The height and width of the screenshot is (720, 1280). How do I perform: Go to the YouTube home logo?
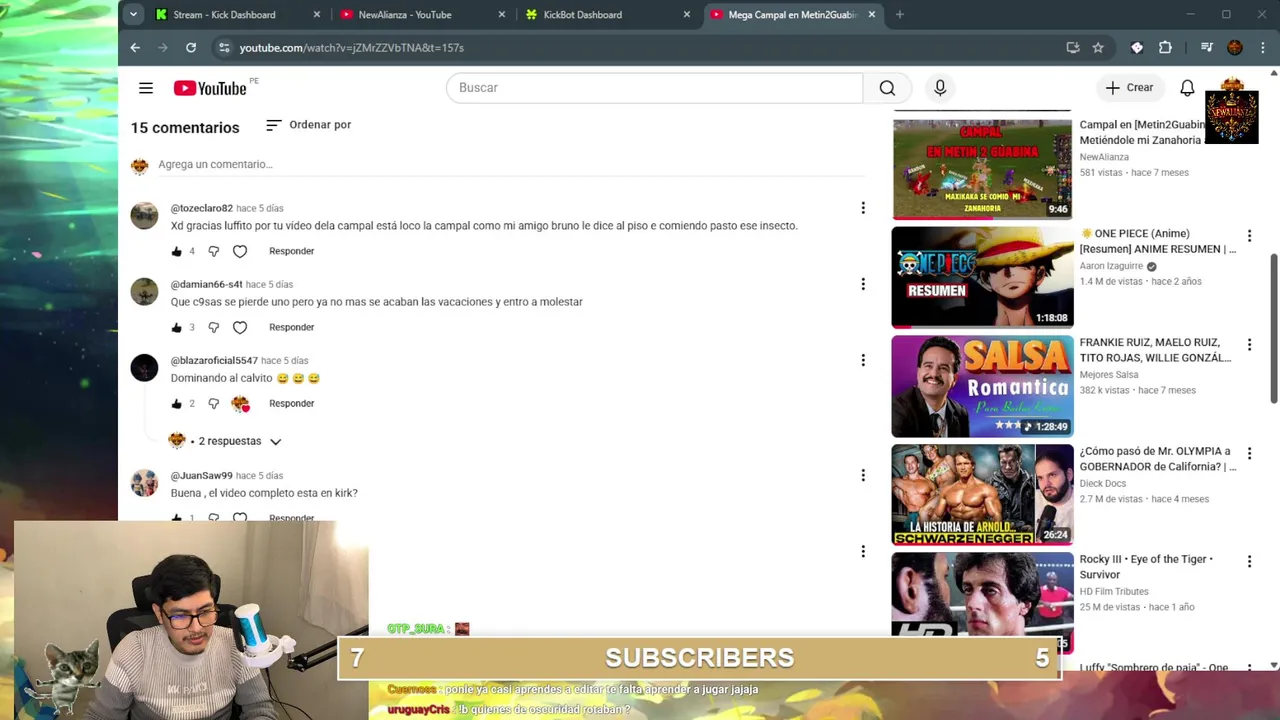click(x=210, y=88)
